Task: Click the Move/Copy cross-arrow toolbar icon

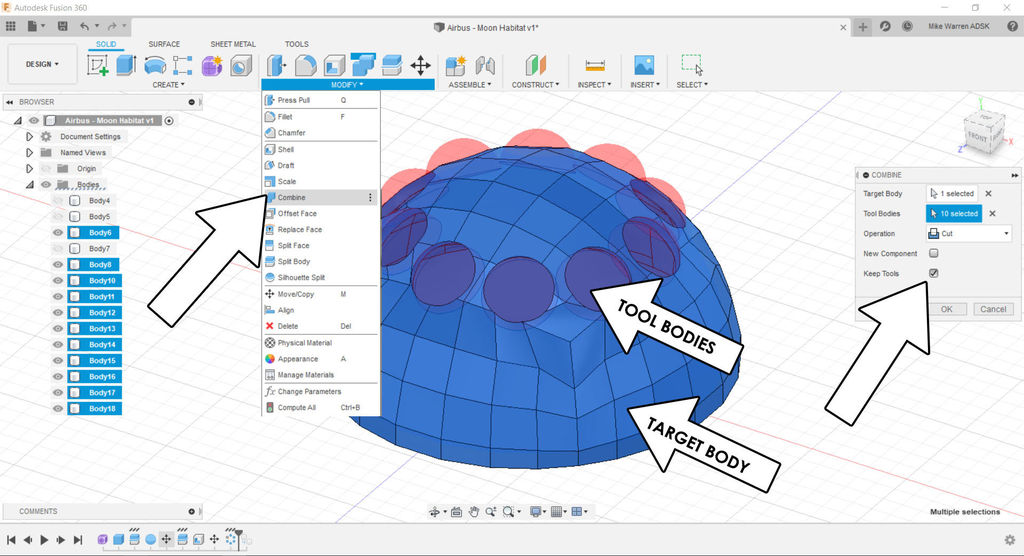Action: tap(421, 65)
